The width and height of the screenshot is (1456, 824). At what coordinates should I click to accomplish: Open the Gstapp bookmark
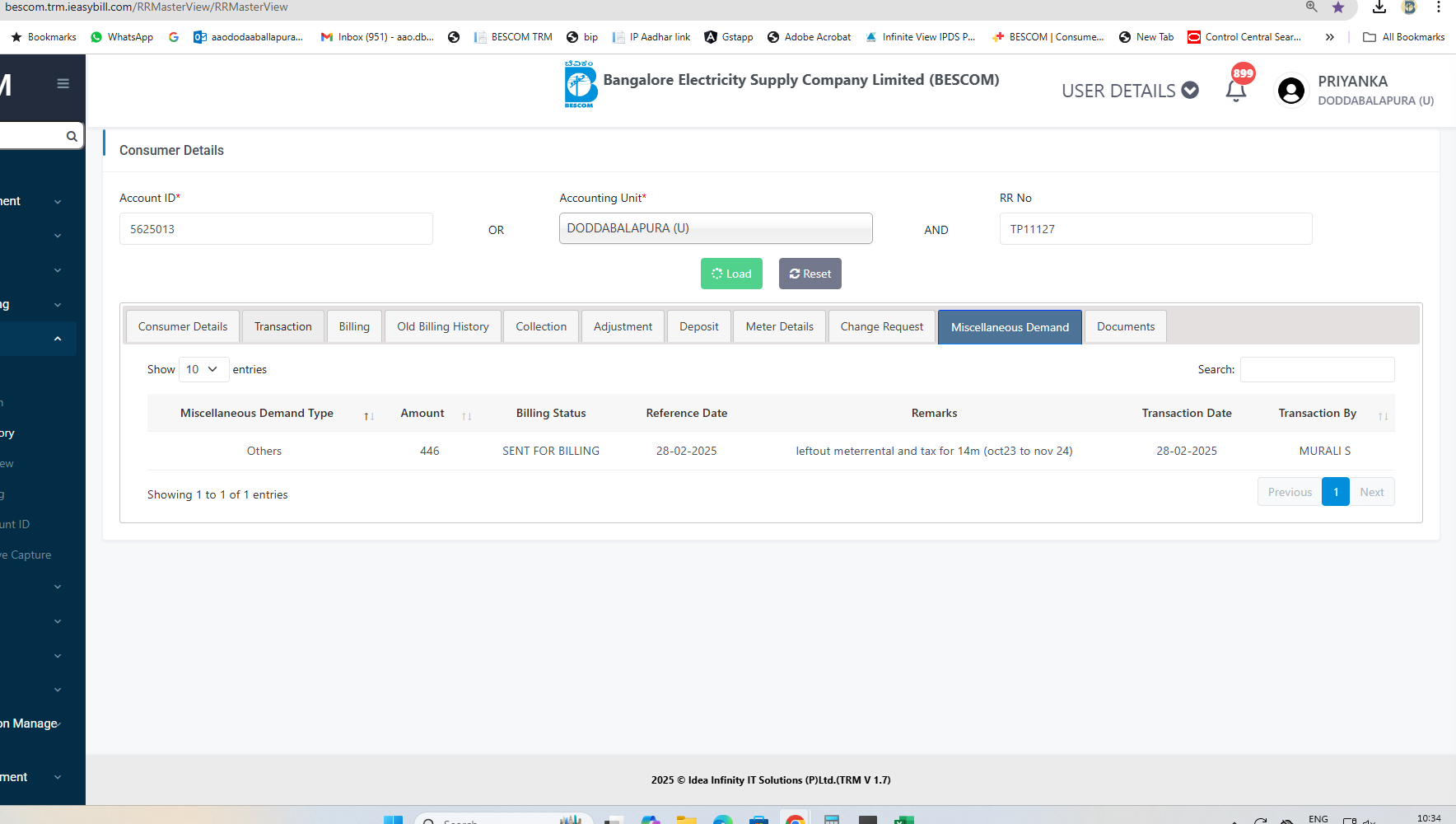coord(729,37)
